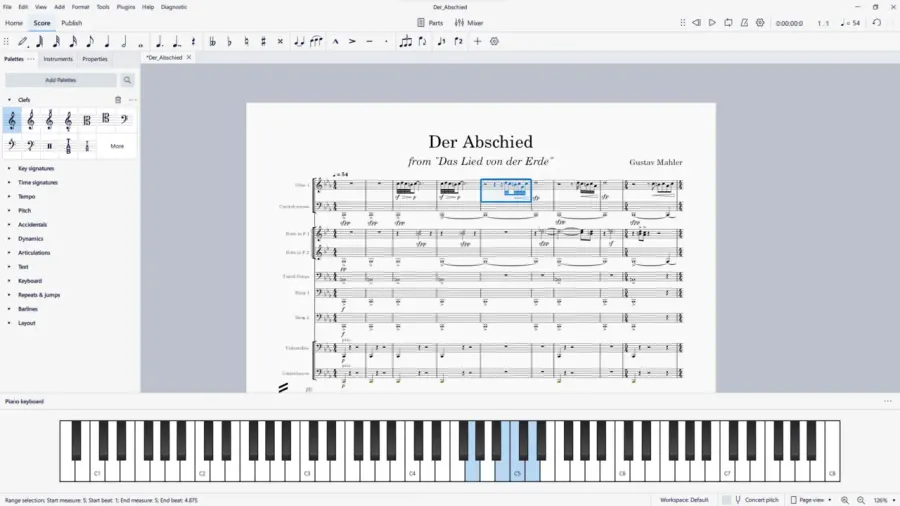900x506 pixels.
Task: Flip note direction with the flip icon
Action: coord(422,41)
